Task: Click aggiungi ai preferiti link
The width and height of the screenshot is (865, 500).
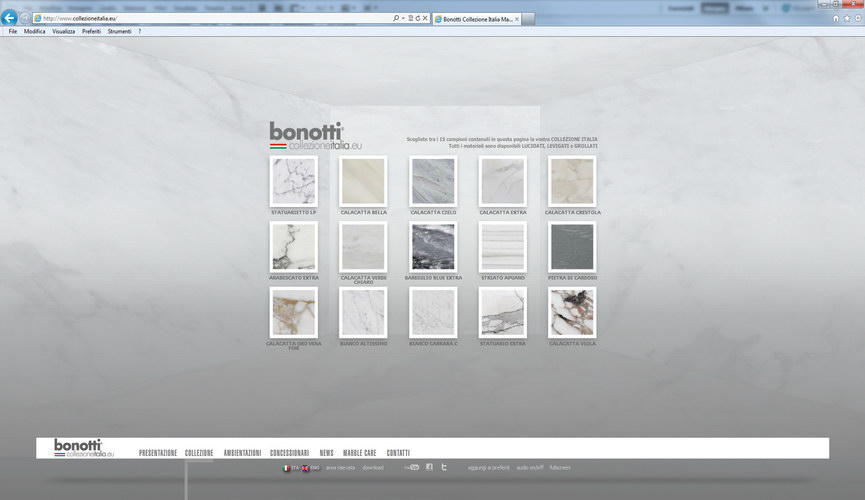Action: (489, 468)
